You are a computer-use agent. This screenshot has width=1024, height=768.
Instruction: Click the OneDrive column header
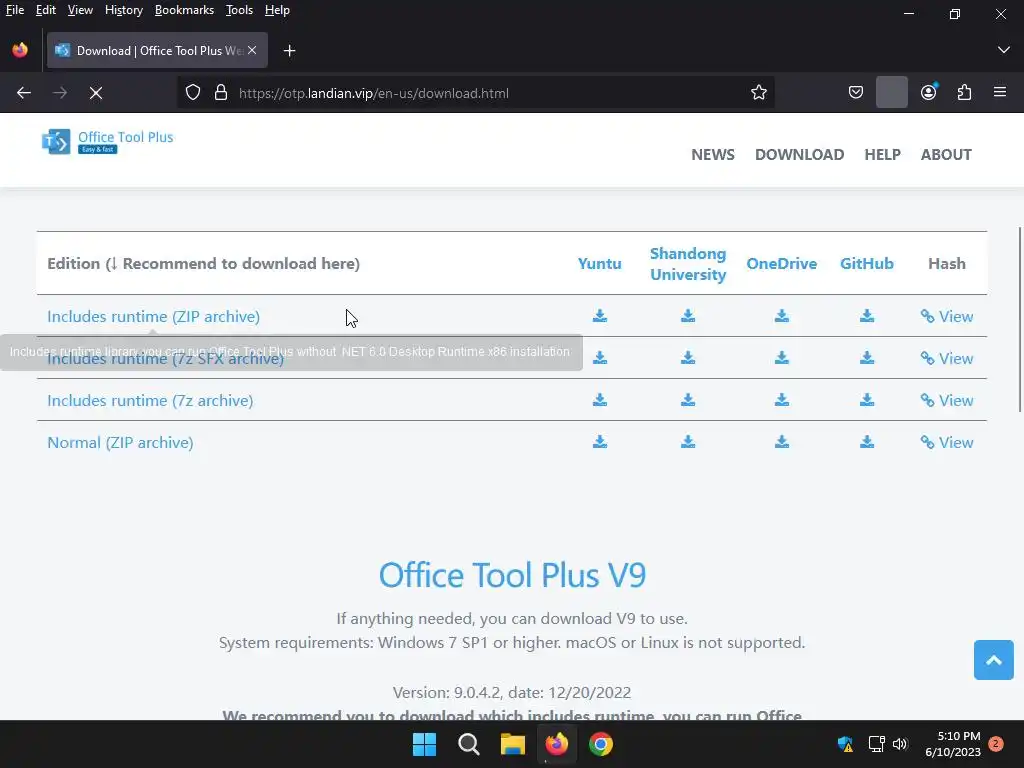(782, 263)
